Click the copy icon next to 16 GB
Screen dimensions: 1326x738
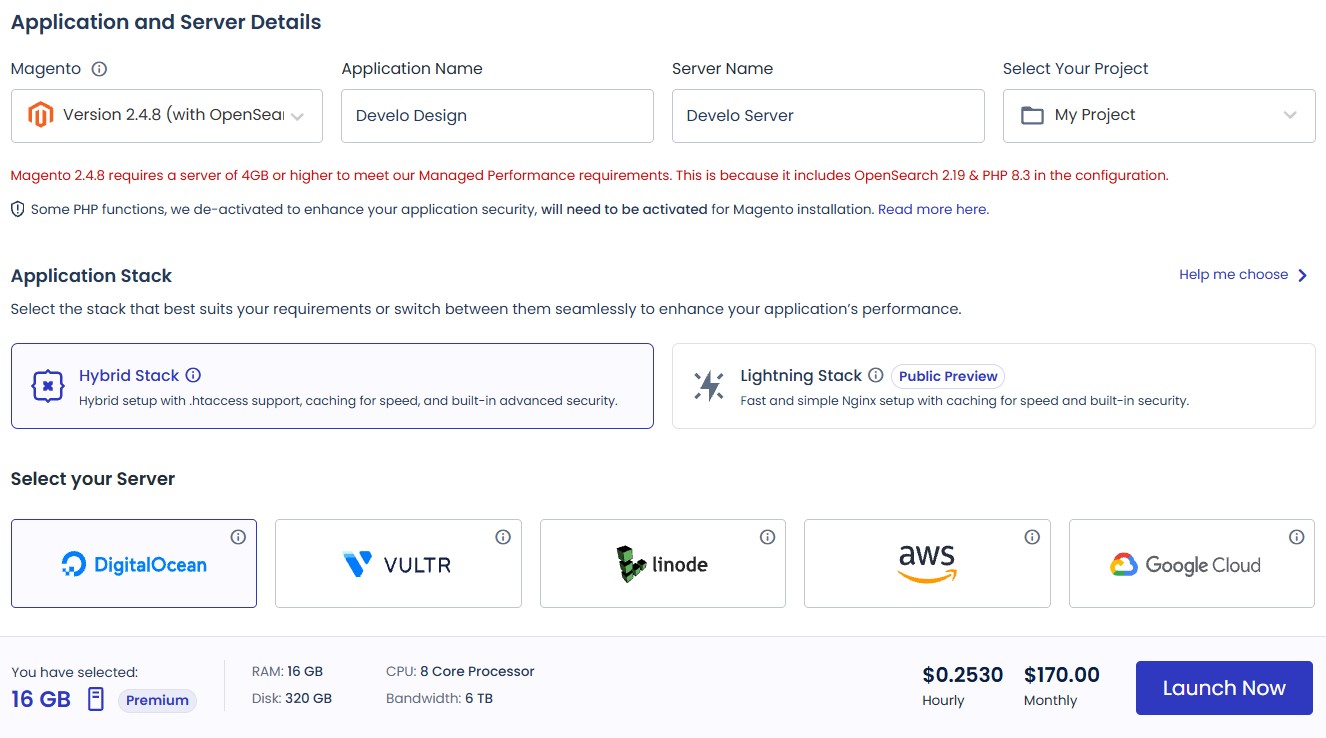click(95, 699)
